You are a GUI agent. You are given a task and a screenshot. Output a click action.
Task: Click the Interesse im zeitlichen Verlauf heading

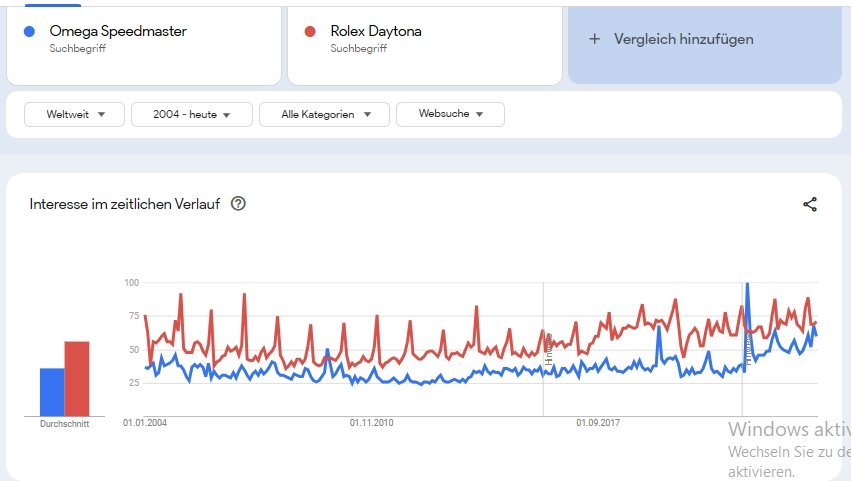coord(124,204)
